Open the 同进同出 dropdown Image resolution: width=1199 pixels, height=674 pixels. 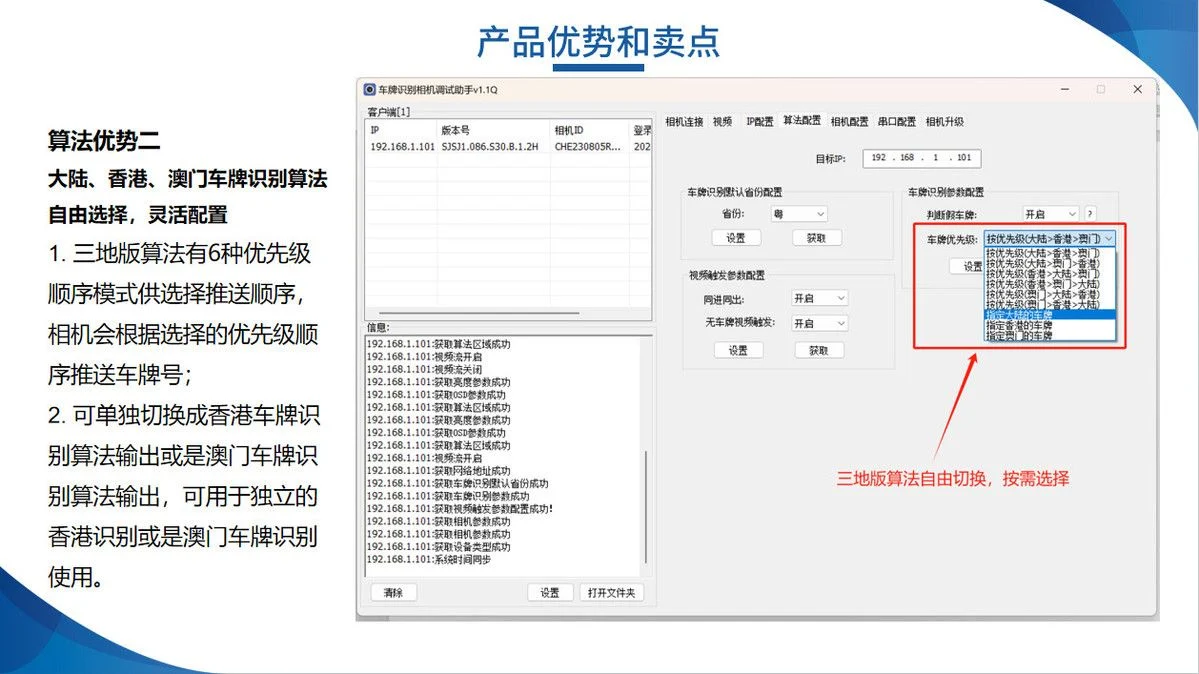pyautogui.click(x=820, y=298)
